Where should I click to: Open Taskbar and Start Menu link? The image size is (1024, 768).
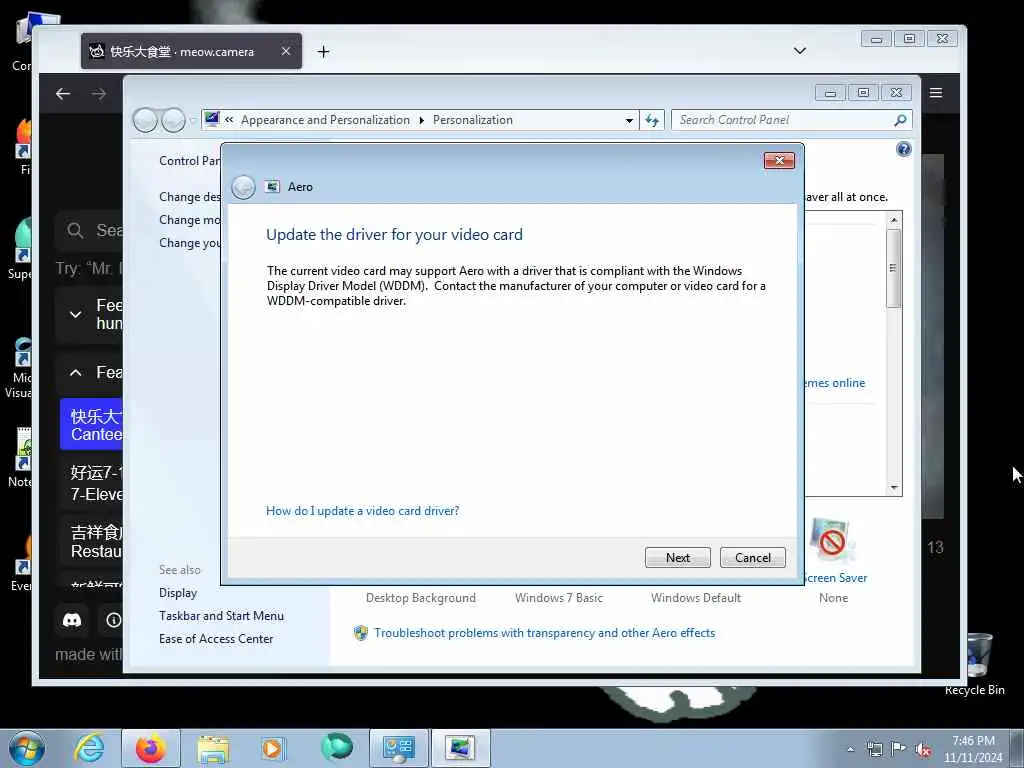pos(221,616)
